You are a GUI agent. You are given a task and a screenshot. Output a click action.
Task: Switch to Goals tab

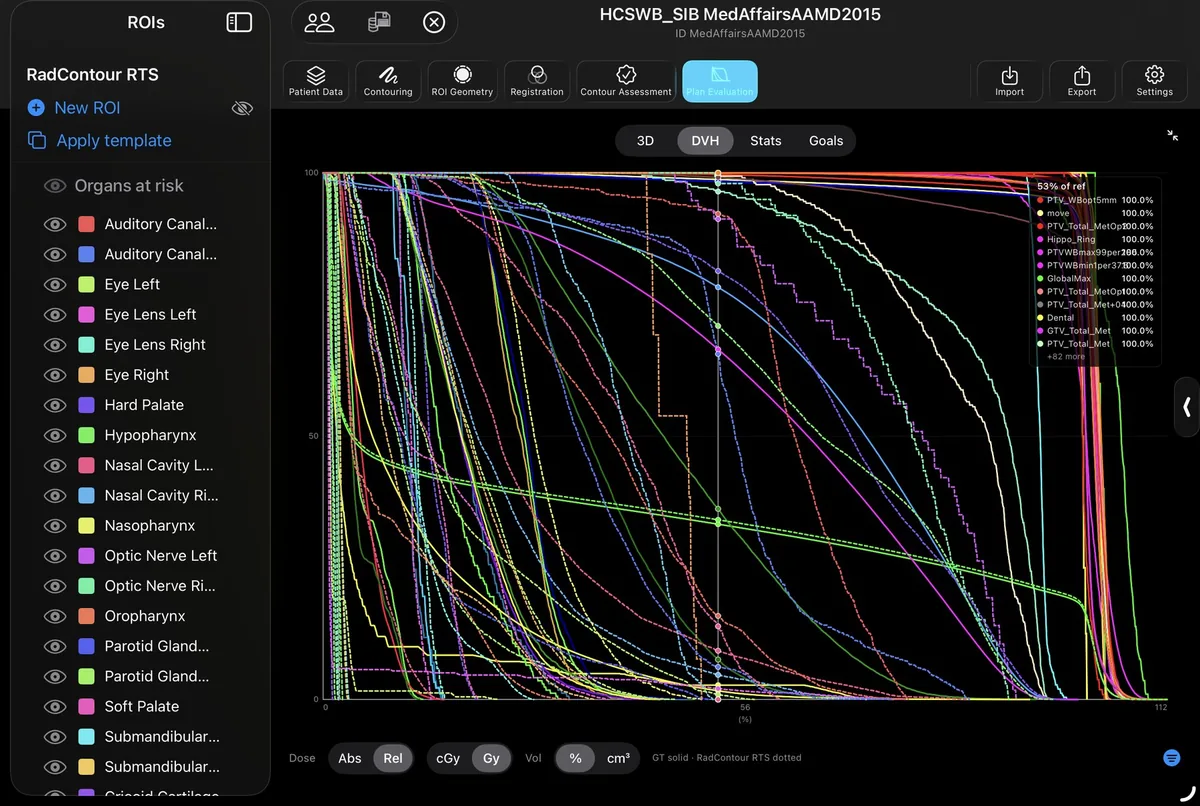(826, 141)
